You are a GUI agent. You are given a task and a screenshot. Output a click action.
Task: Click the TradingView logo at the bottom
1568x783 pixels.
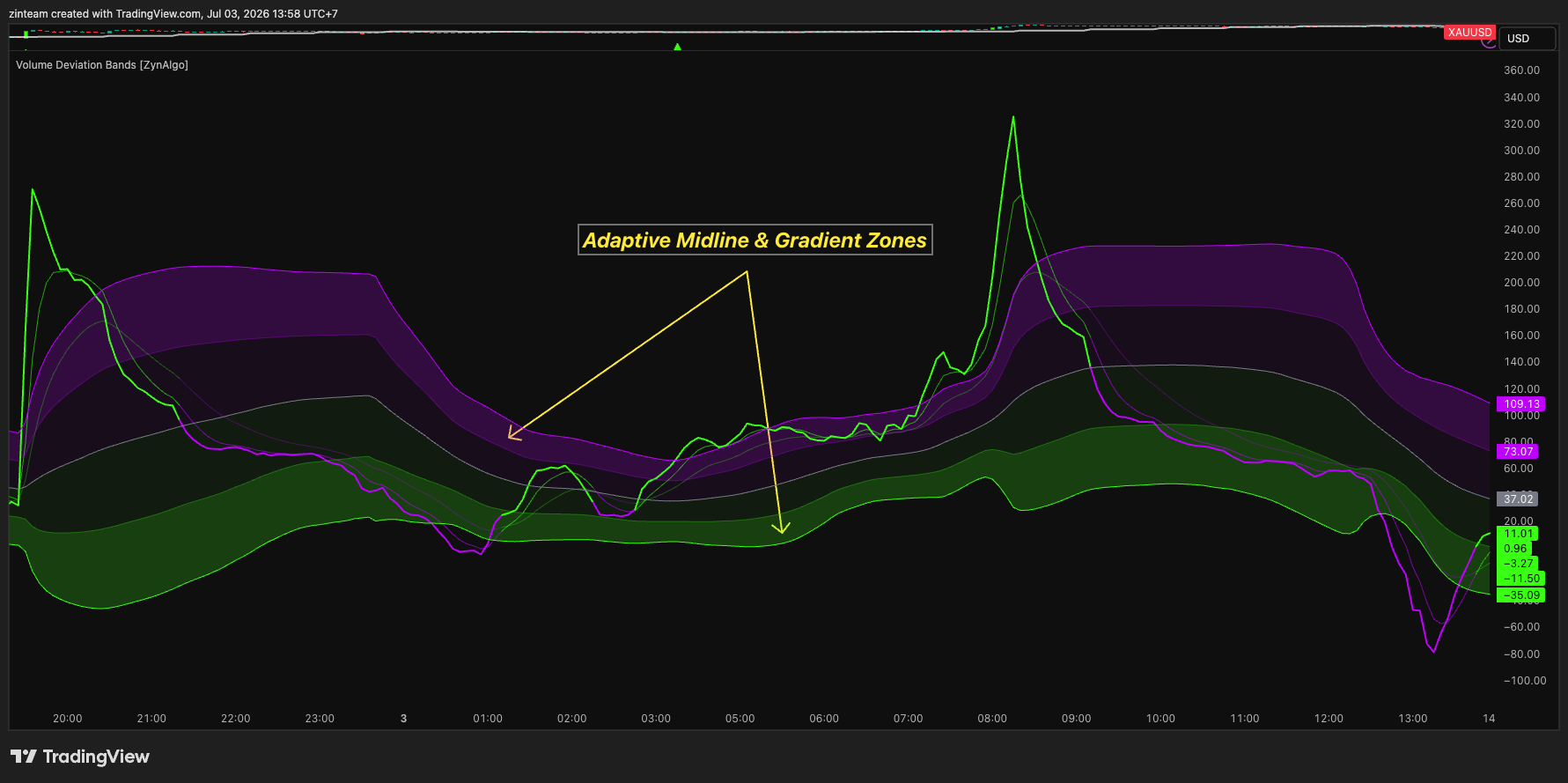click(x=80, y=757)
